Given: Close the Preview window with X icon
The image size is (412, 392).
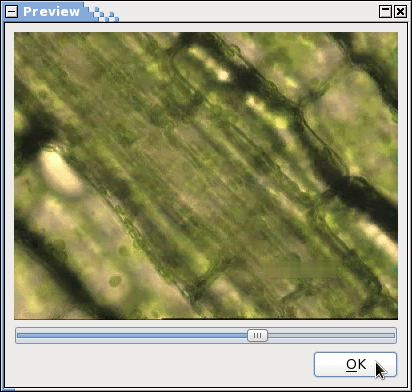Looking at the screenshot, I should pyautogui.click(x=400, y=12).
